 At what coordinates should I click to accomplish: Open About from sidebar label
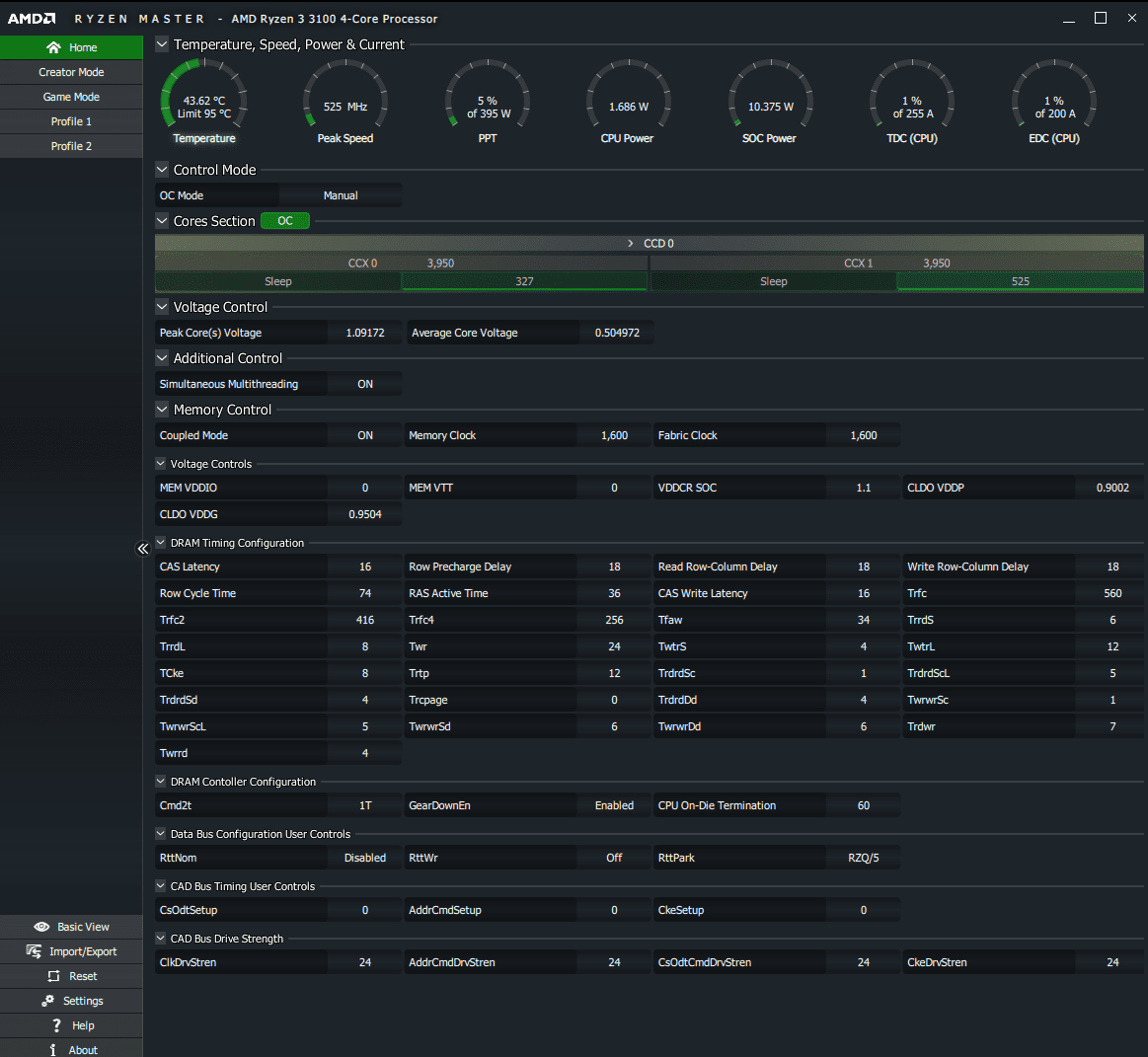tap(83, 1050)
